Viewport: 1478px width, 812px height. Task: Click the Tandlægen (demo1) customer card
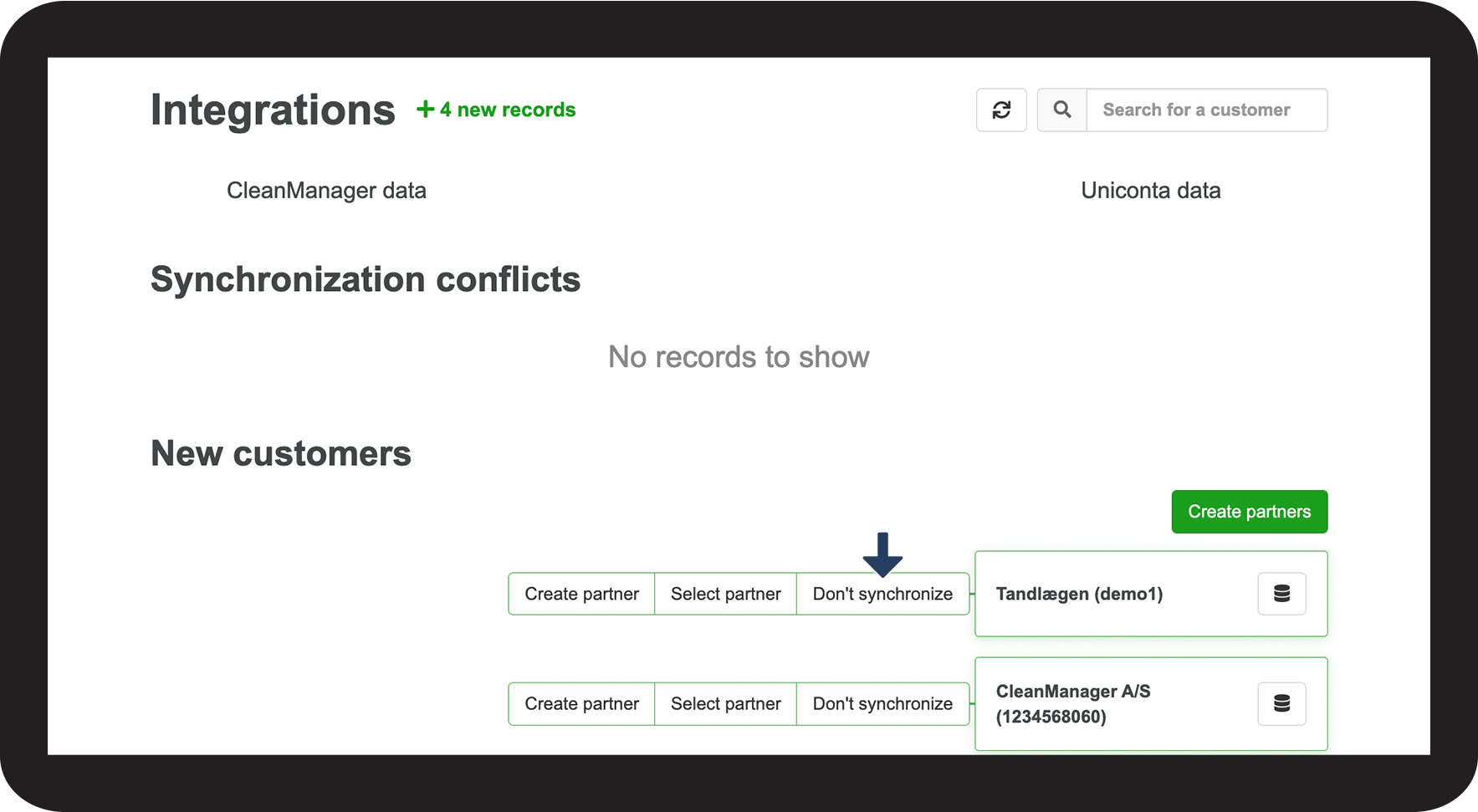tap(1151, 594)
